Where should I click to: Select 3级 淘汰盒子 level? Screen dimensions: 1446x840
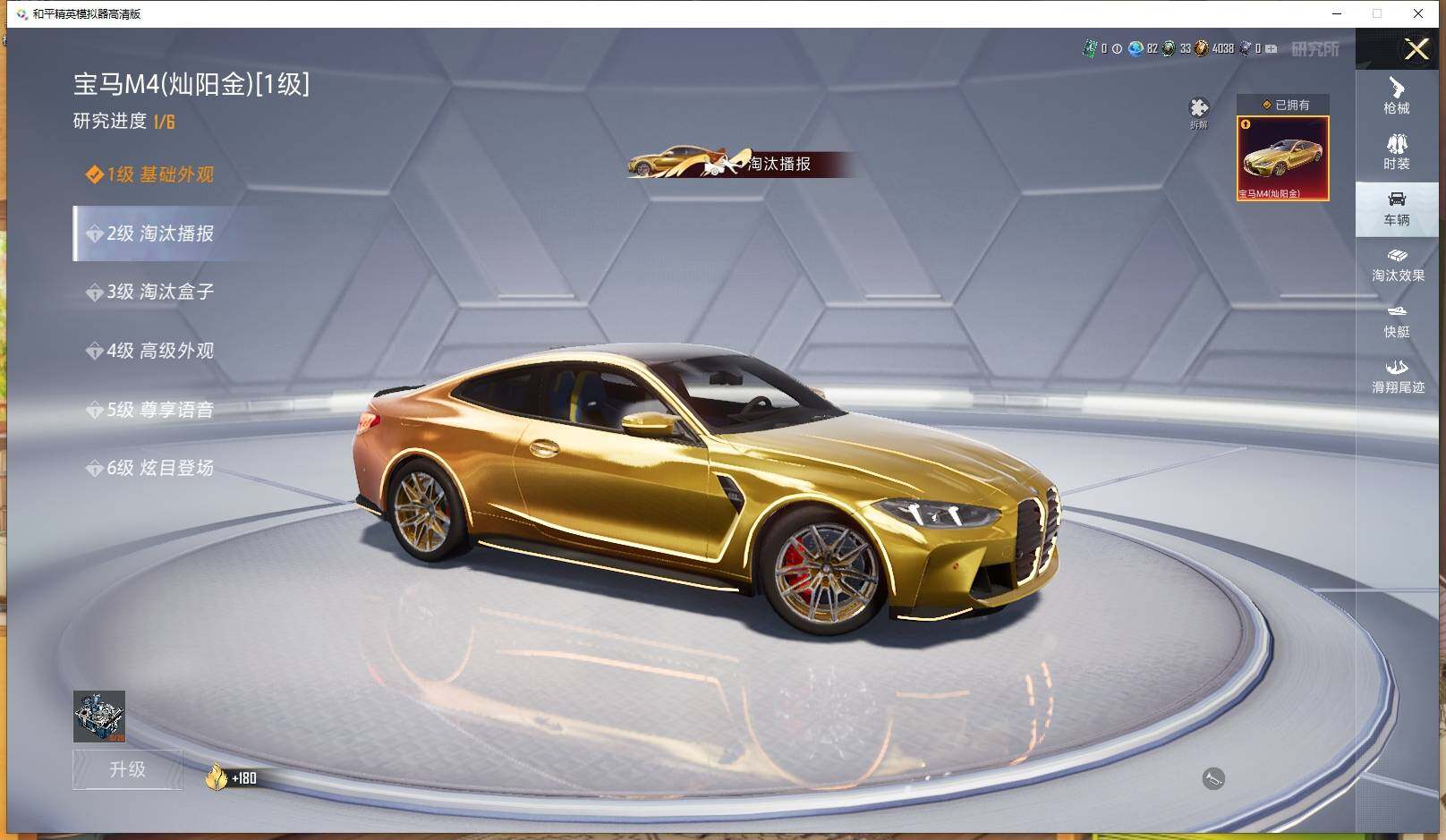[x=150, y=292]
